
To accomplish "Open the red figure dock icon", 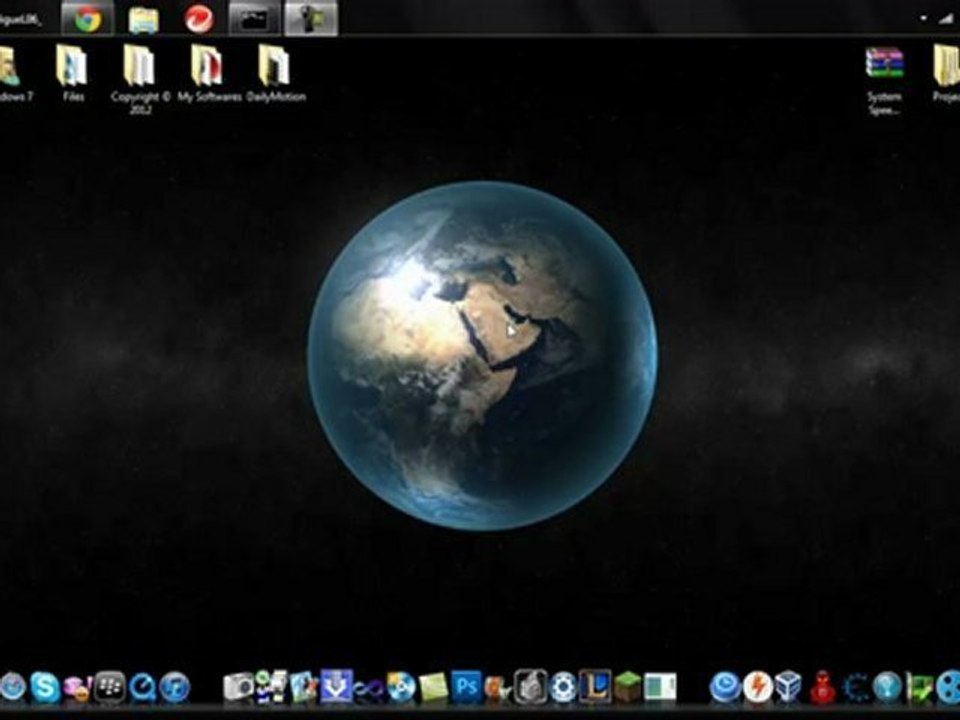I will [822, 687].
